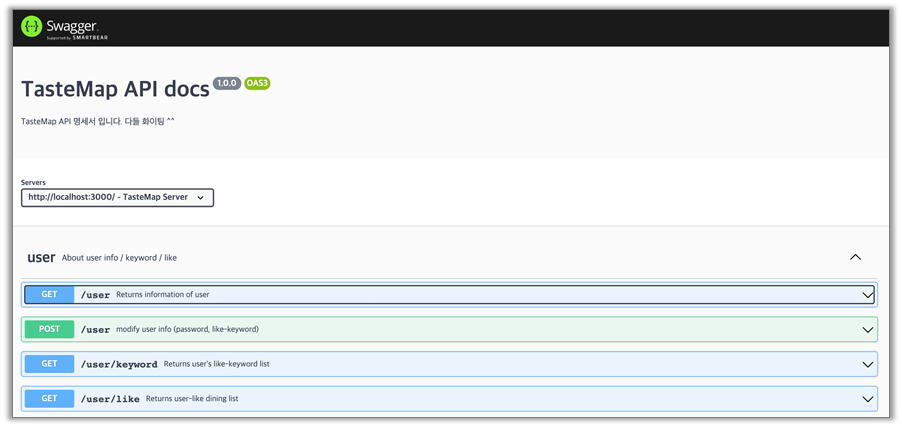This screenshot has height=427, width=902.
Task: Expand the GET /user operation chevron
Action: (867, 295)
